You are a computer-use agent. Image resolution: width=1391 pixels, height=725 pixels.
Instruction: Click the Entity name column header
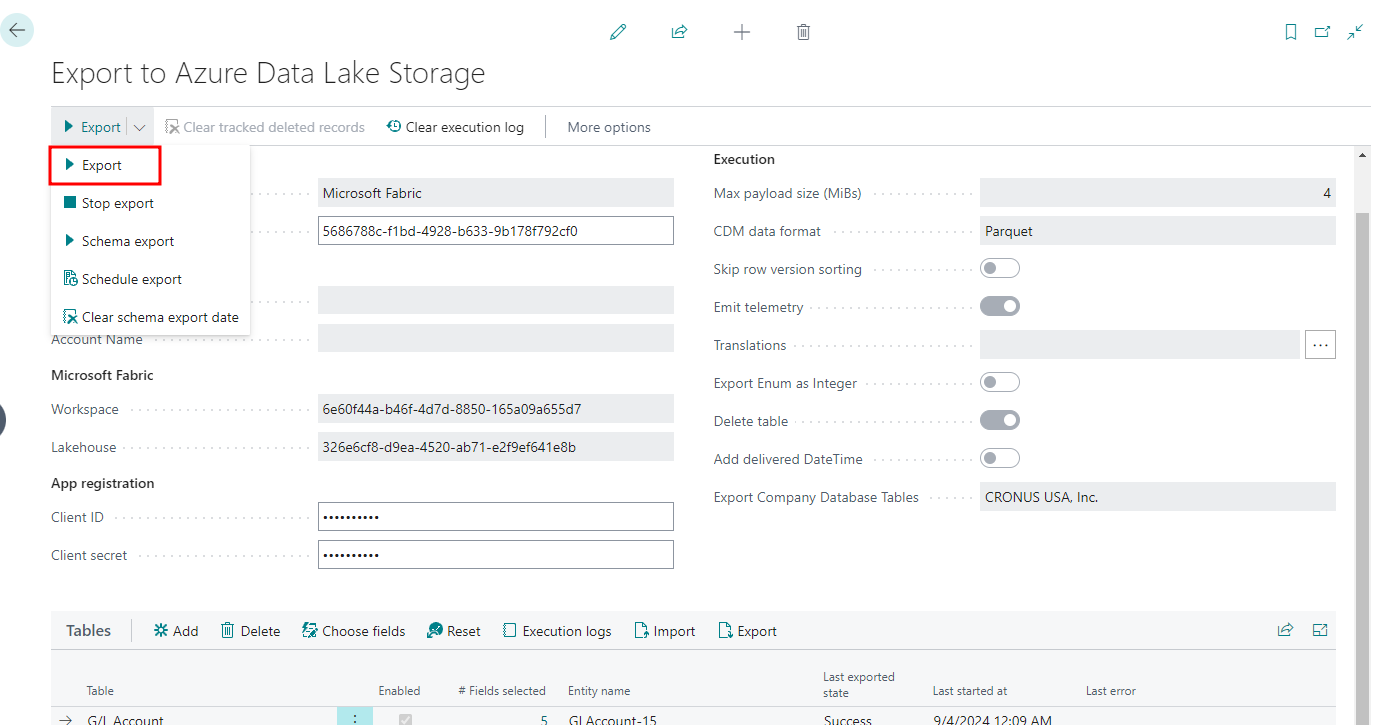point(599,691)
